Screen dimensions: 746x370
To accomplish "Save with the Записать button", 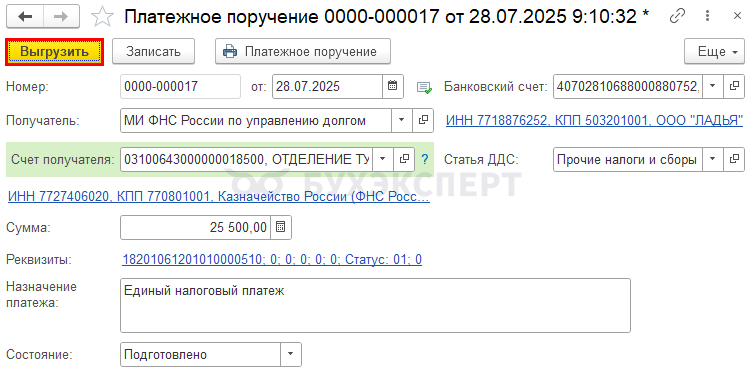I will (x=153, y=51).
